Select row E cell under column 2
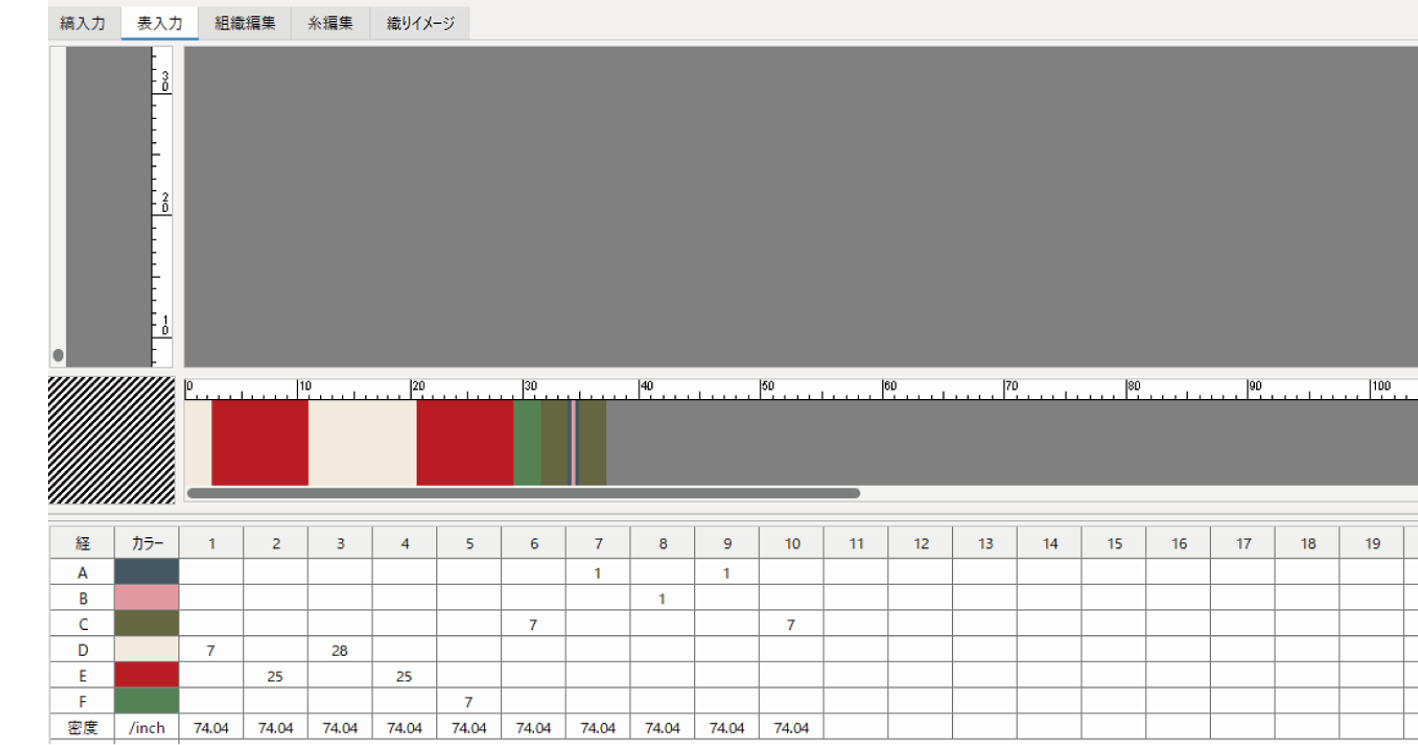This screenshot has width=1418, height=745. 275,676
